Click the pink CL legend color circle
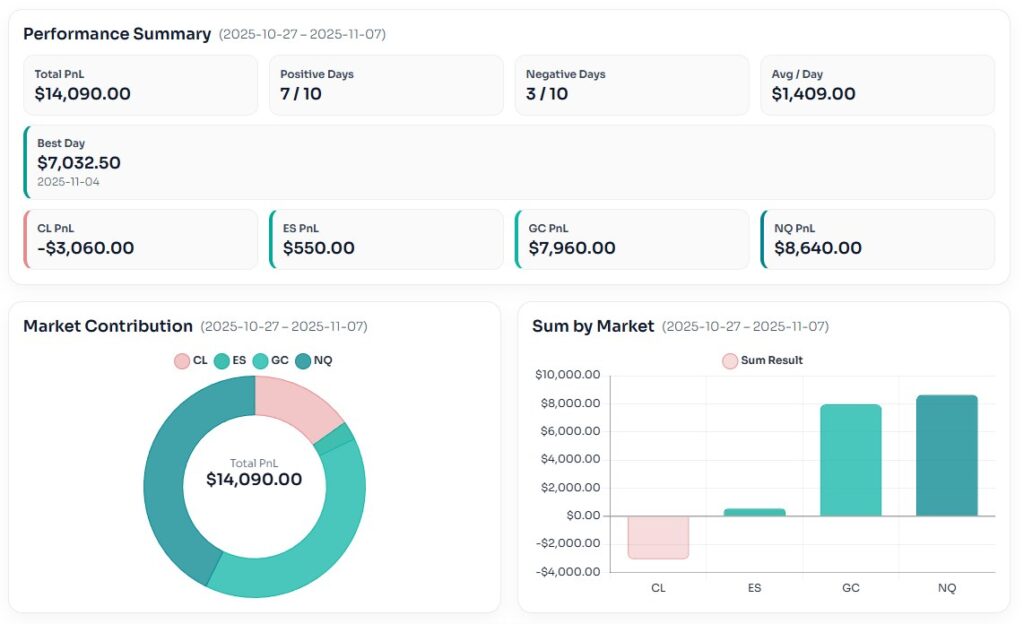The image size is (1024, 624). pyautogui.click(x=182, y=361)
